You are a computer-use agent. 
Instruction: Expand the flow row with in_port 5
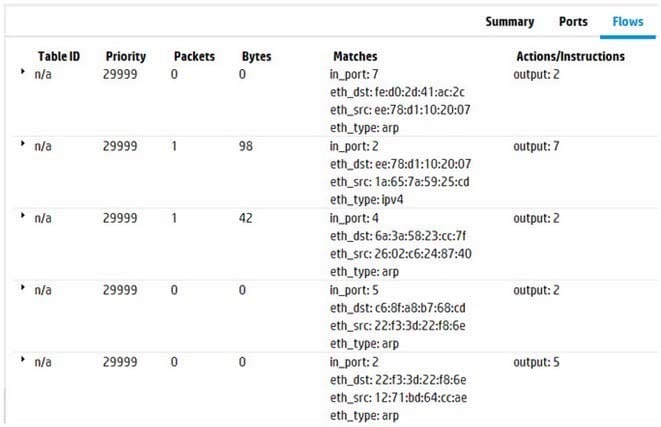click(x=22, y=288)
